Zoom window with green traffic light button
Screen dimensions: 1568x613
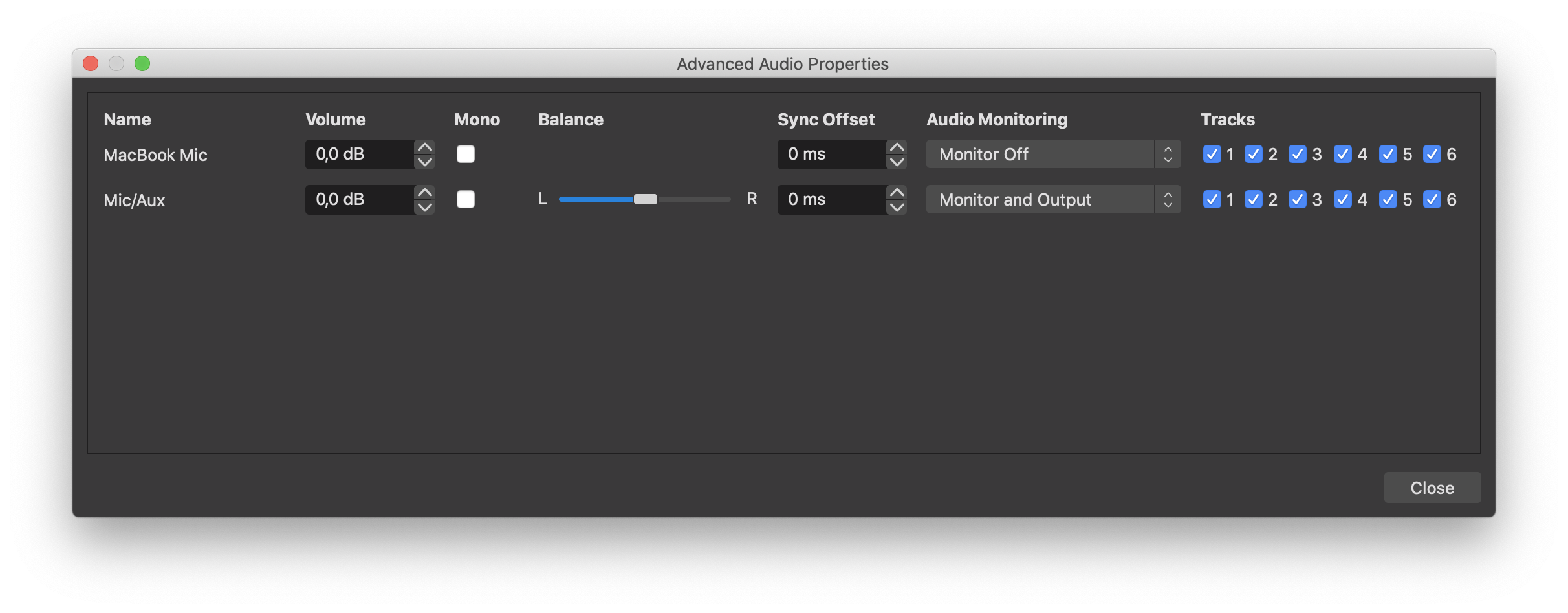click(x=142, y=63)
